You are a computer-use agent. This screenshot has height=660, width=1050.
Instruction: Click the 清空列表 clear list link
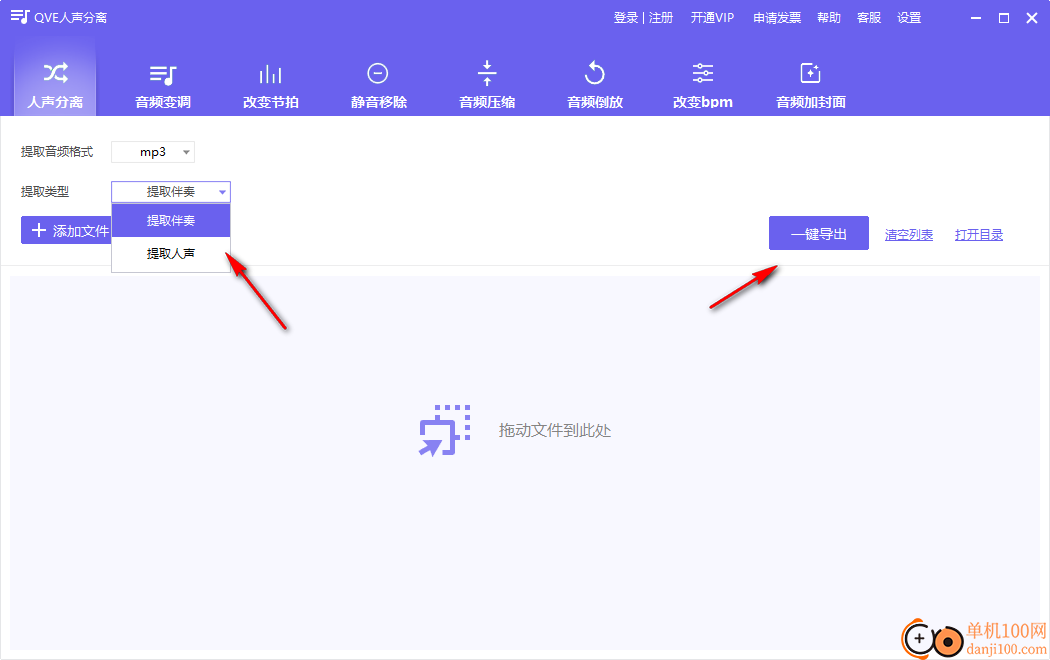click(x=909, y=235)
